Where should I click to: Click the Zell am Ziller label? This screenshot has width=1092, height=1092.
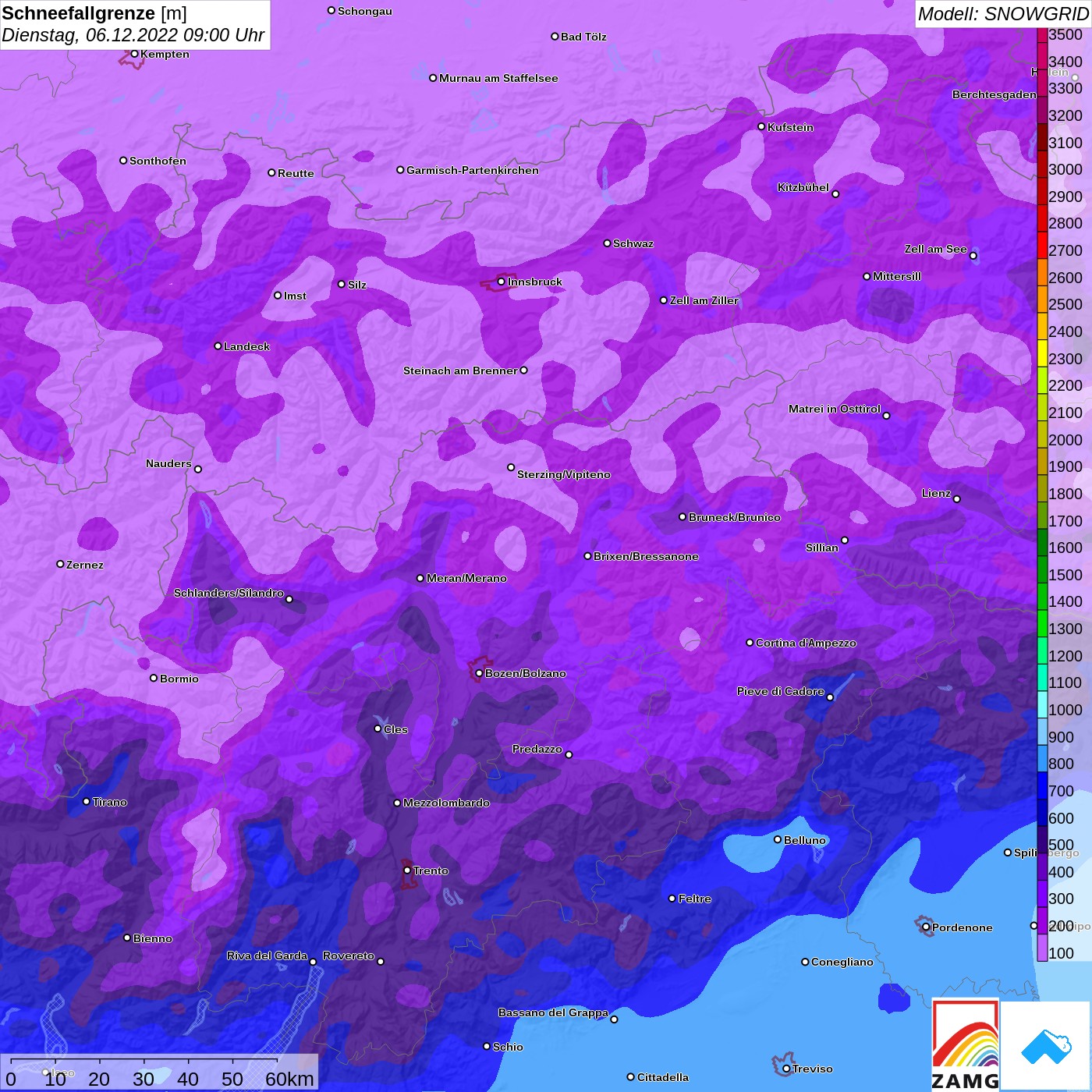tap(704, 300)
